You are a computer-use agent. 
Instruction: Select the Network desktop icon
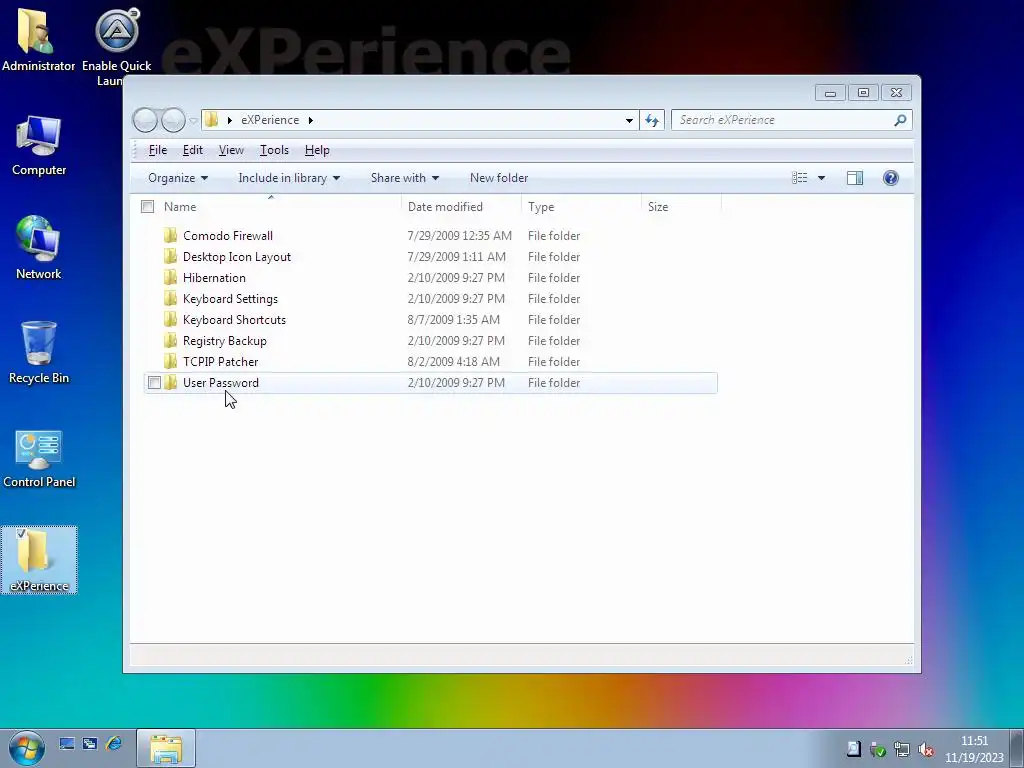point(39,248)
